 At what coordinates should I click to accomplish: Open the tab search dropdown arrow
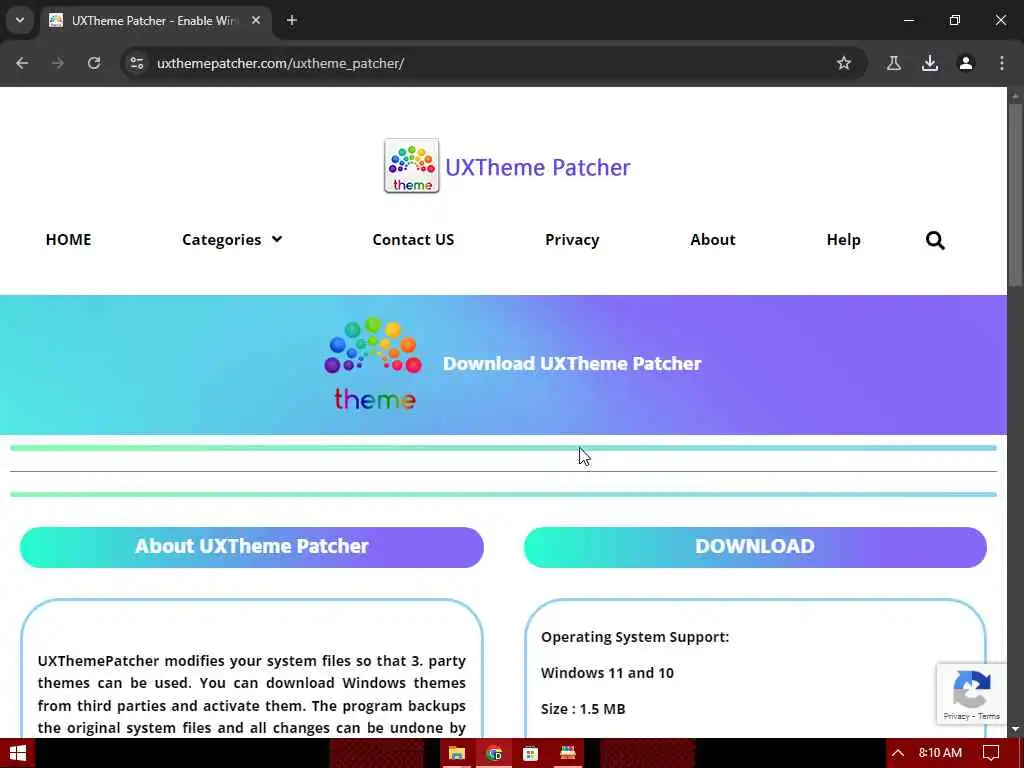tap(20, 20)
